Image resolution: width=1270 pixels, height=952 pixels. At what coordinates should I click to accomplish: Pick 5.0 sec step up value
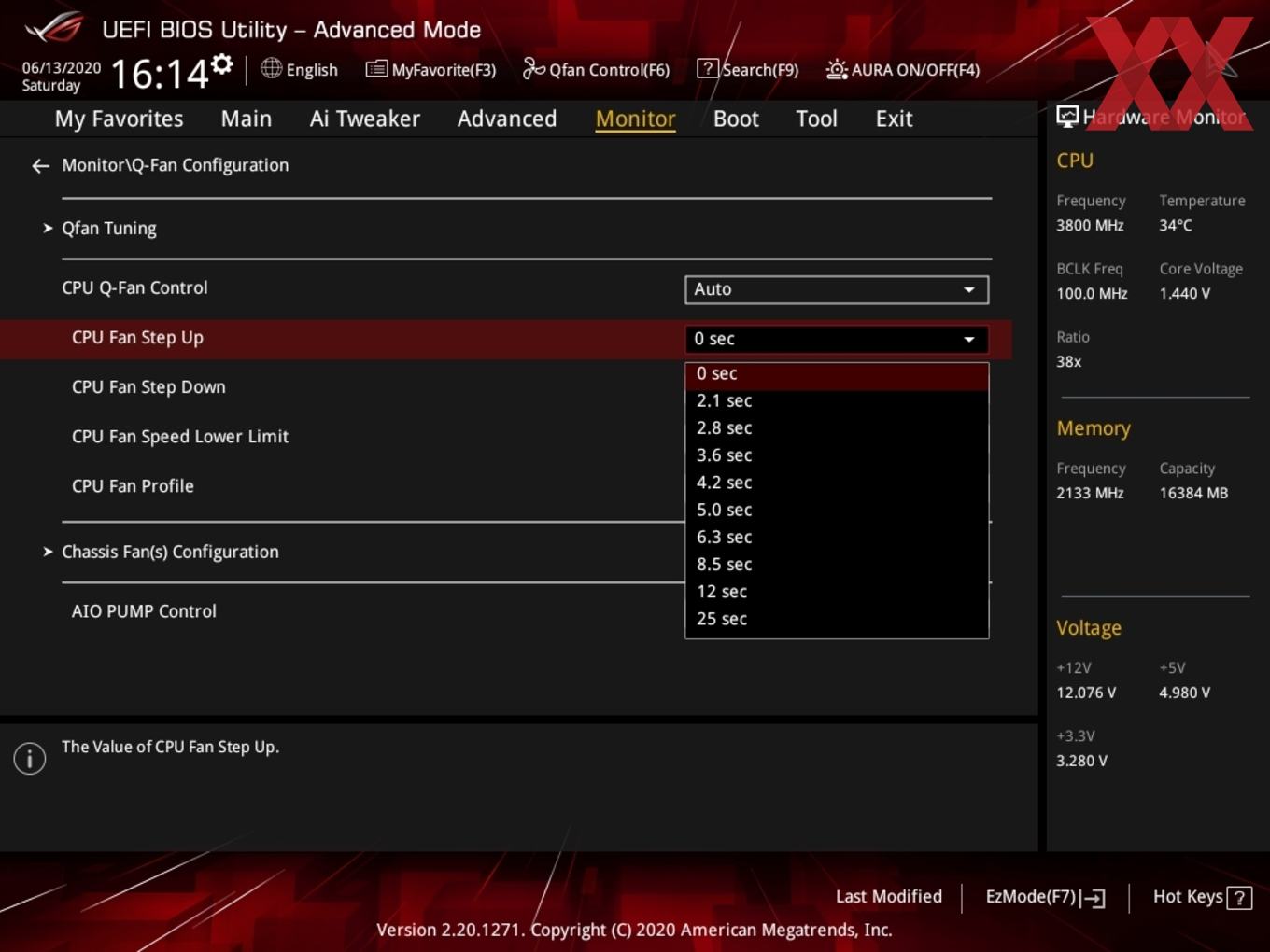[837, 510]
